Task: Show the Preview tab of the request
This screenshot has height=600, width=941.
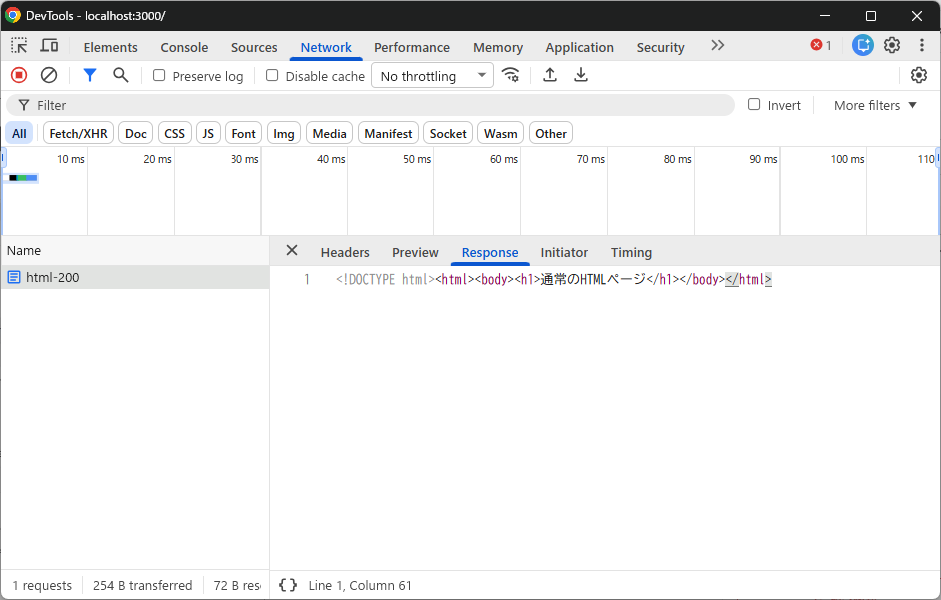Action: (x=415, y=253)
